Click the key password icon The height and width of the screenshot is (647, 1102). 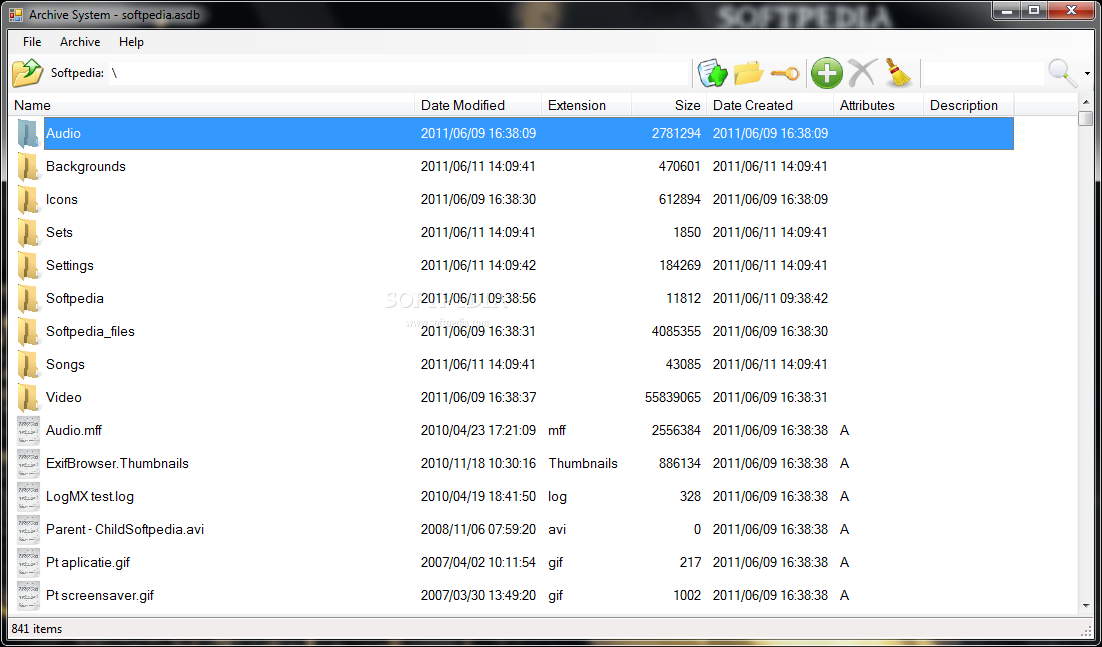pyautogui.click(x=784, y=73)
